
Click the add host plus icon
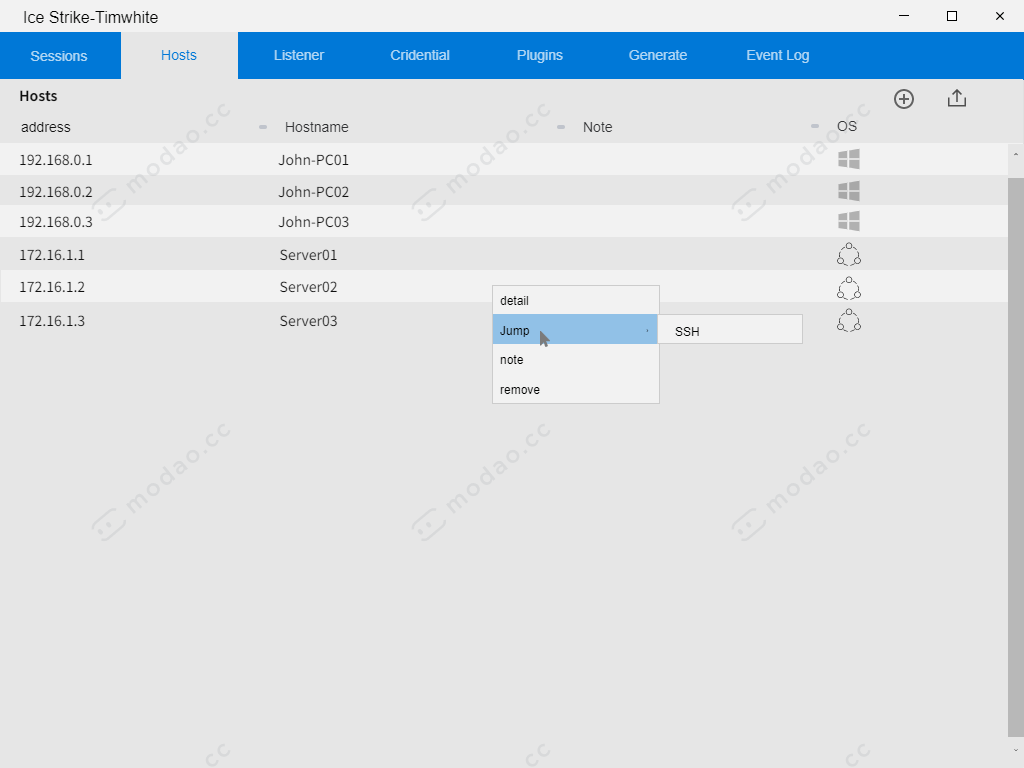pyautogui.click(x=903, y=98)
